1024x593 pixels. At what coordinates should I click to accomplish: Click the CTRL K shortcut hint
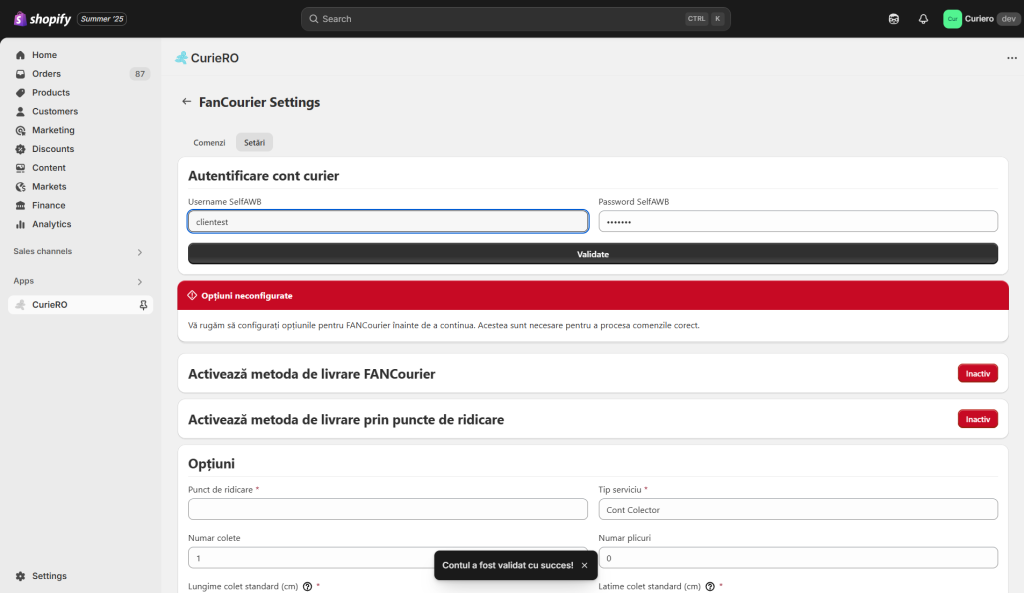click(705, 19)
